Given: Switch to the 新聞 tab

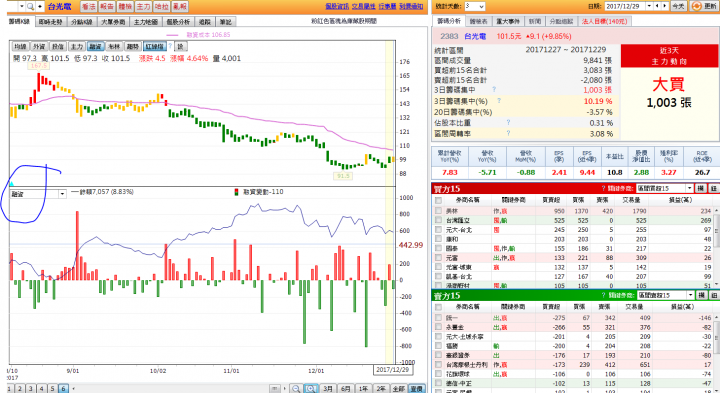Looking at the screenshot, I should (x=535, y=22).
